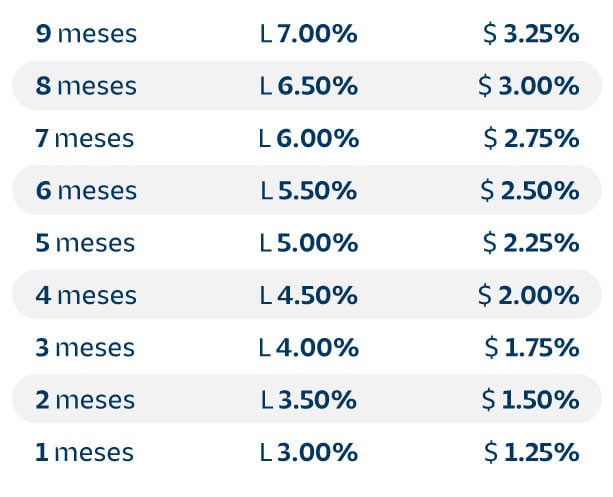Click the "5 meses" term label
613x497 pixels.
85,243
